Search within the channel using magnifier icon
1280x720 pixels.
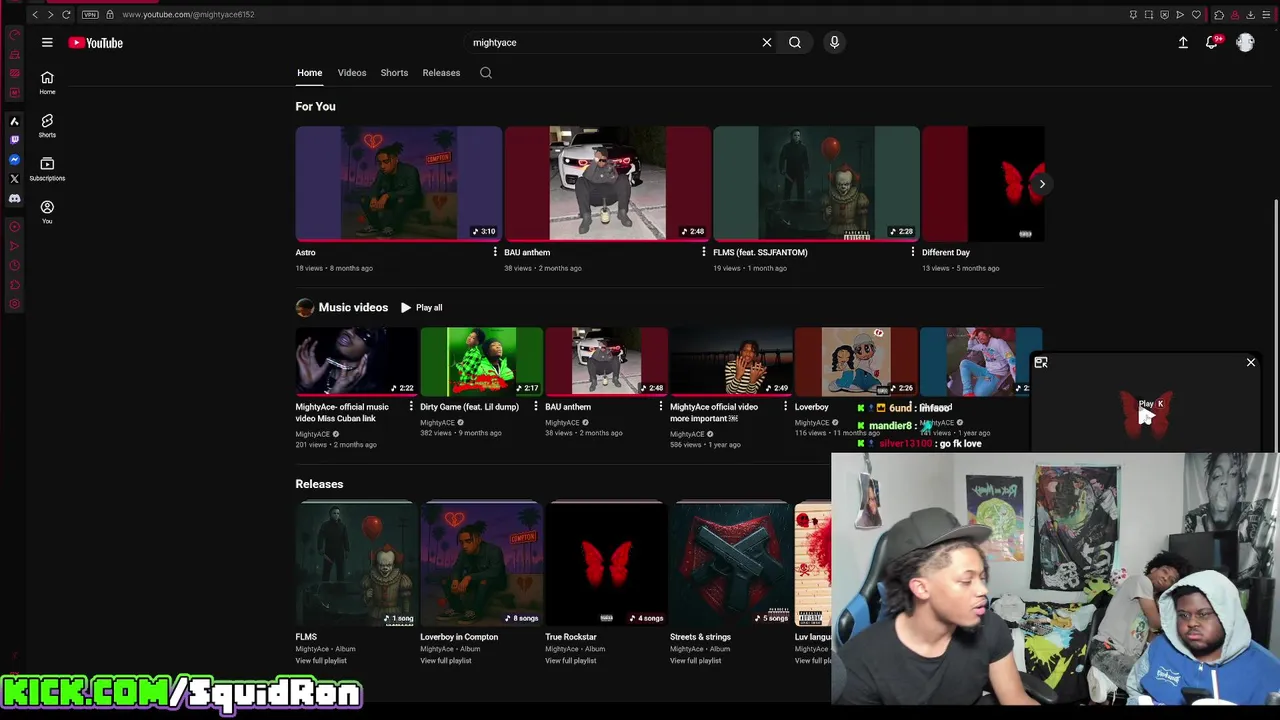pos(486,73)
